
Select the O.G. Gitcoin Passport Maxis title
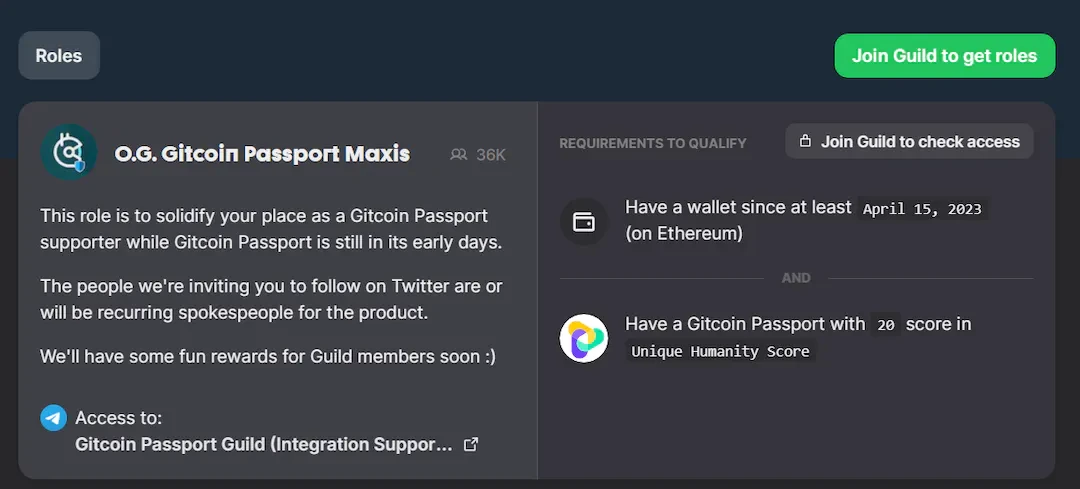point(262,154)
